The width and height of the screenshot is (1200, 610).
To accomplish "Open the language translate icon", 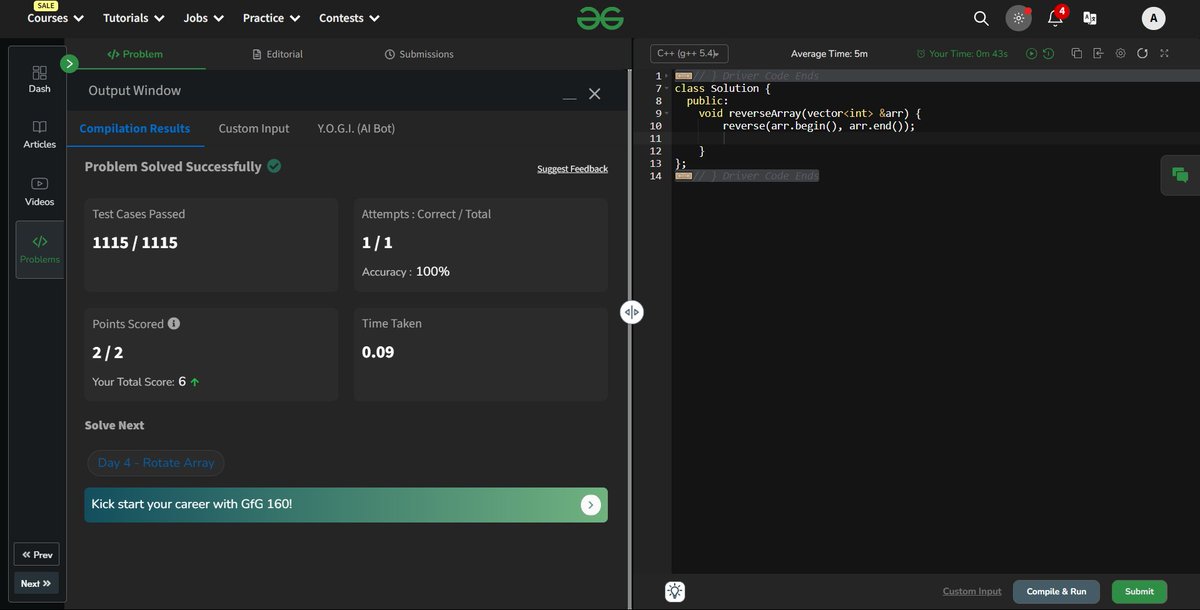I will coord(1090,18).
